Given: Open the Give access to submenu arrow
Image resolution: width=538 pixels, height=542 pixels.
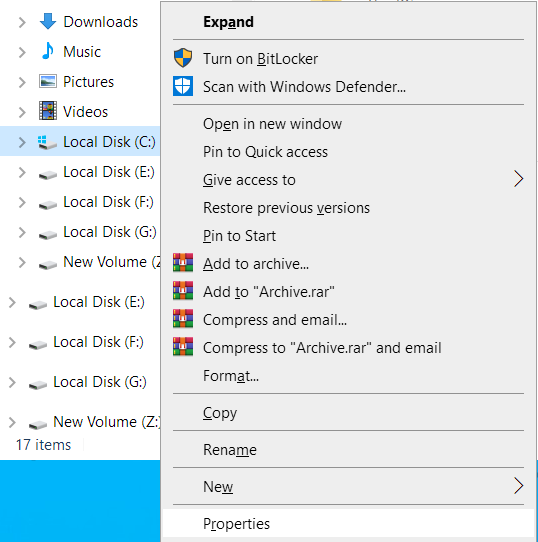Looking at the screenshot, I should point(518,179).
